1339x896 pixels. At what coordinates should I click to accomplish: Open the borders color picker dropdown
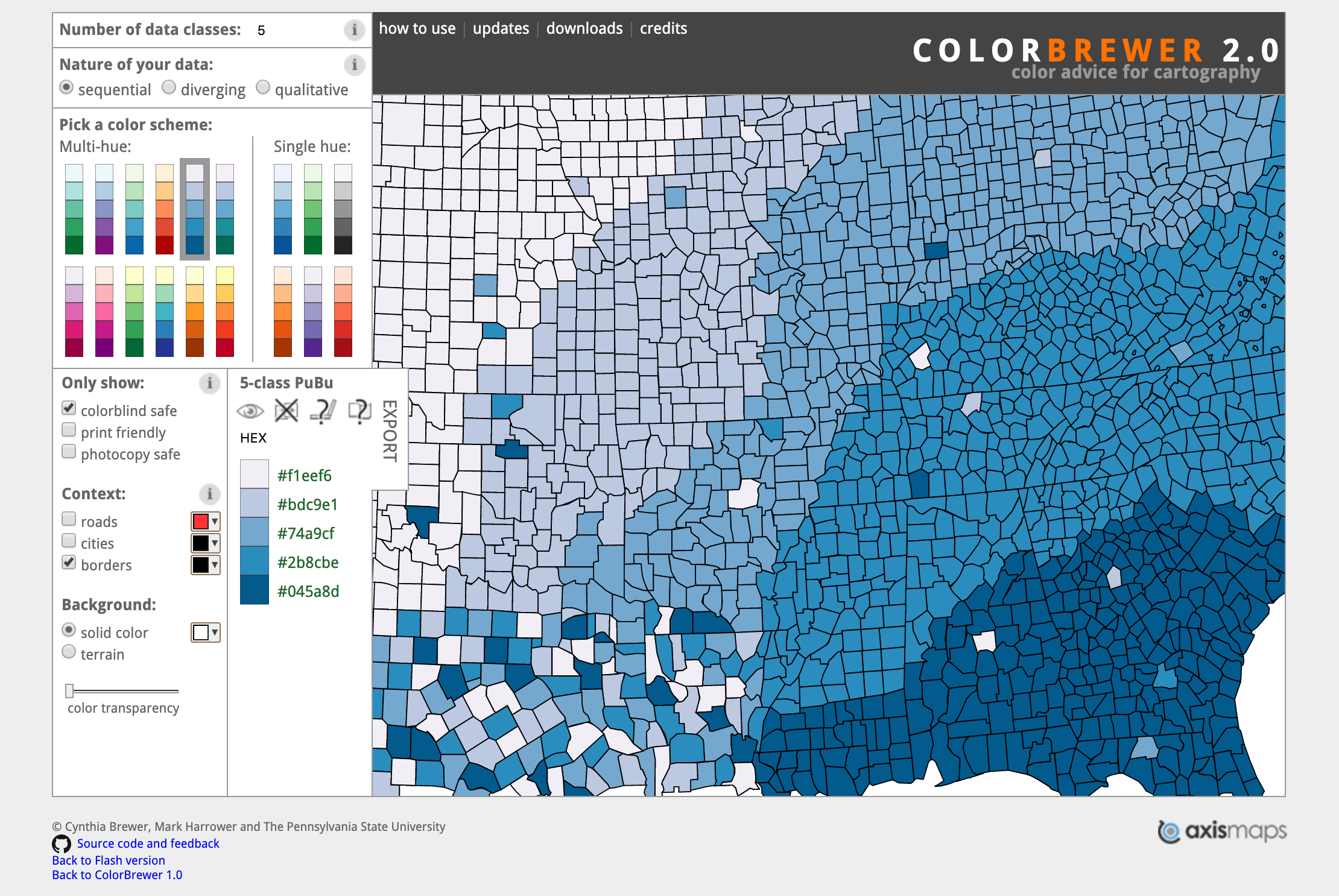[206, 565]
